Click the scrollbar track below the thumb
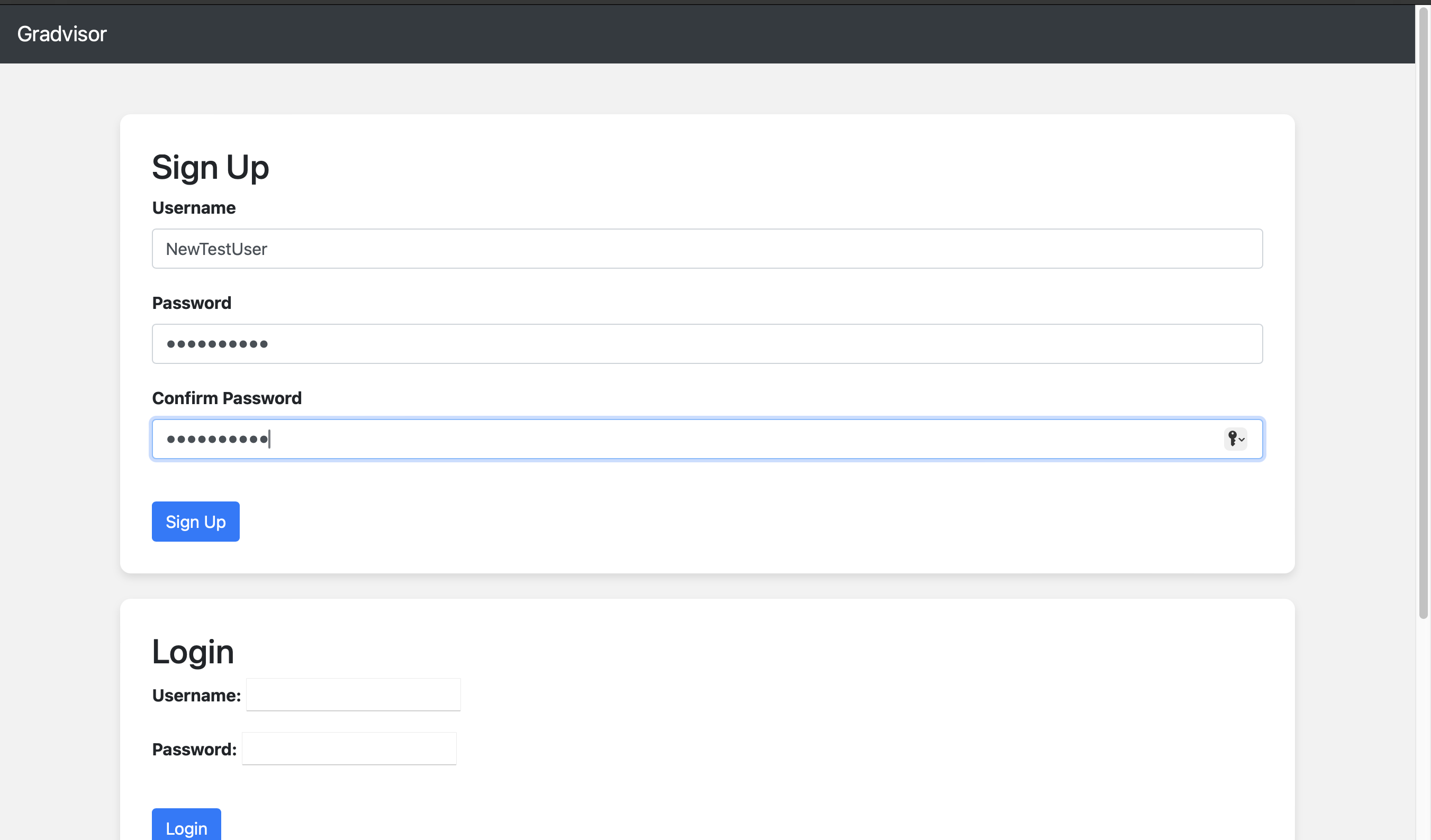The width and height of the screenshot is (1431, 840). [1423, 729]
